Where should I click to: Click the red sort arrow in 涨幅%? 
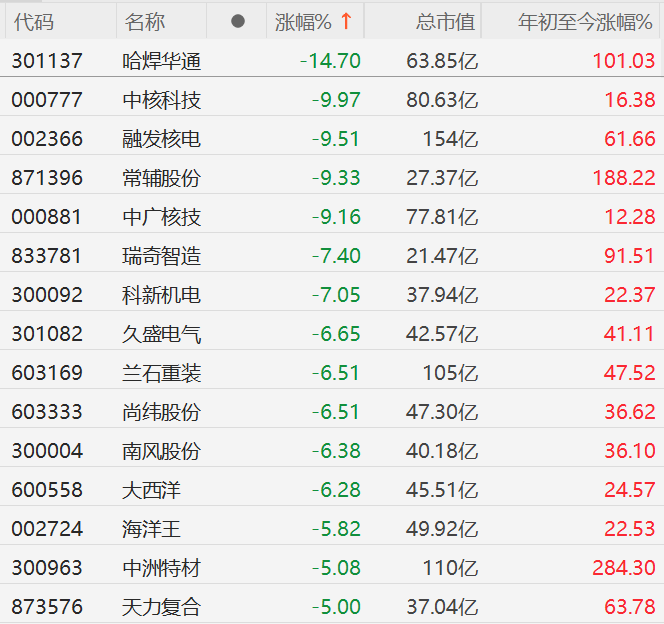[x=346, y=21]
